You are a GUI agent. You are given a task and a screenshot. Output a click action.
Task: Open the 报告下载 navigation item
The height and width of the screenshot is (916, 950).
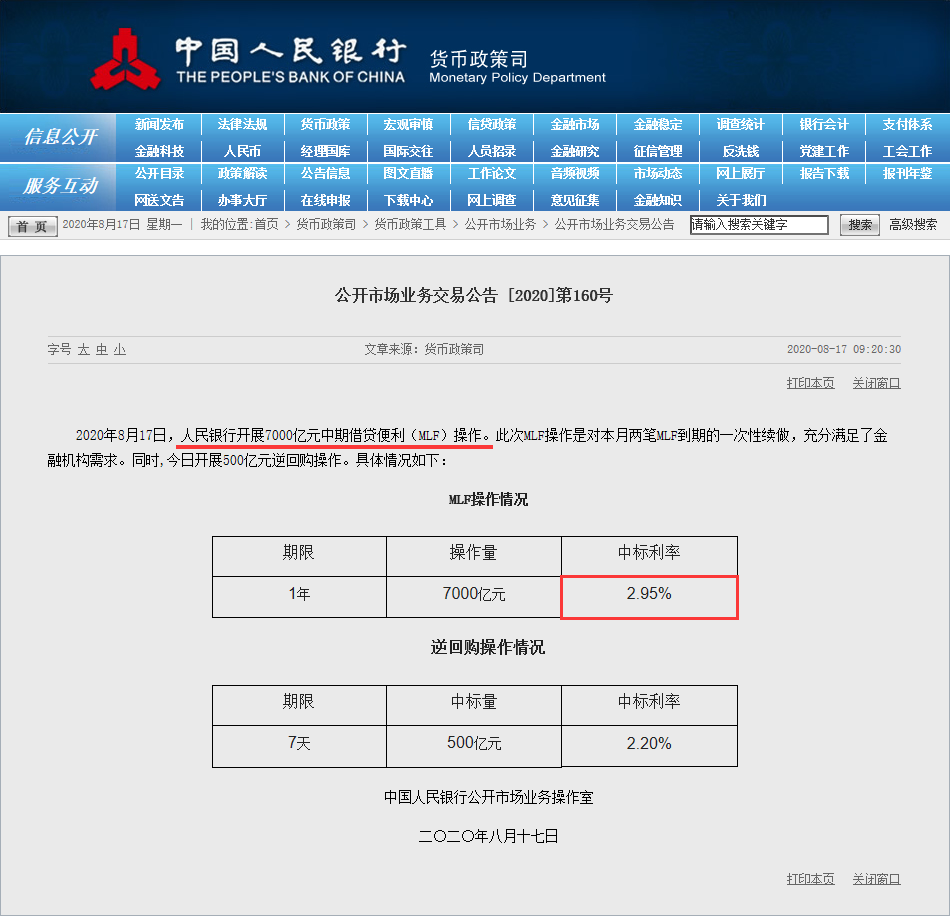[x=824, y=174]
